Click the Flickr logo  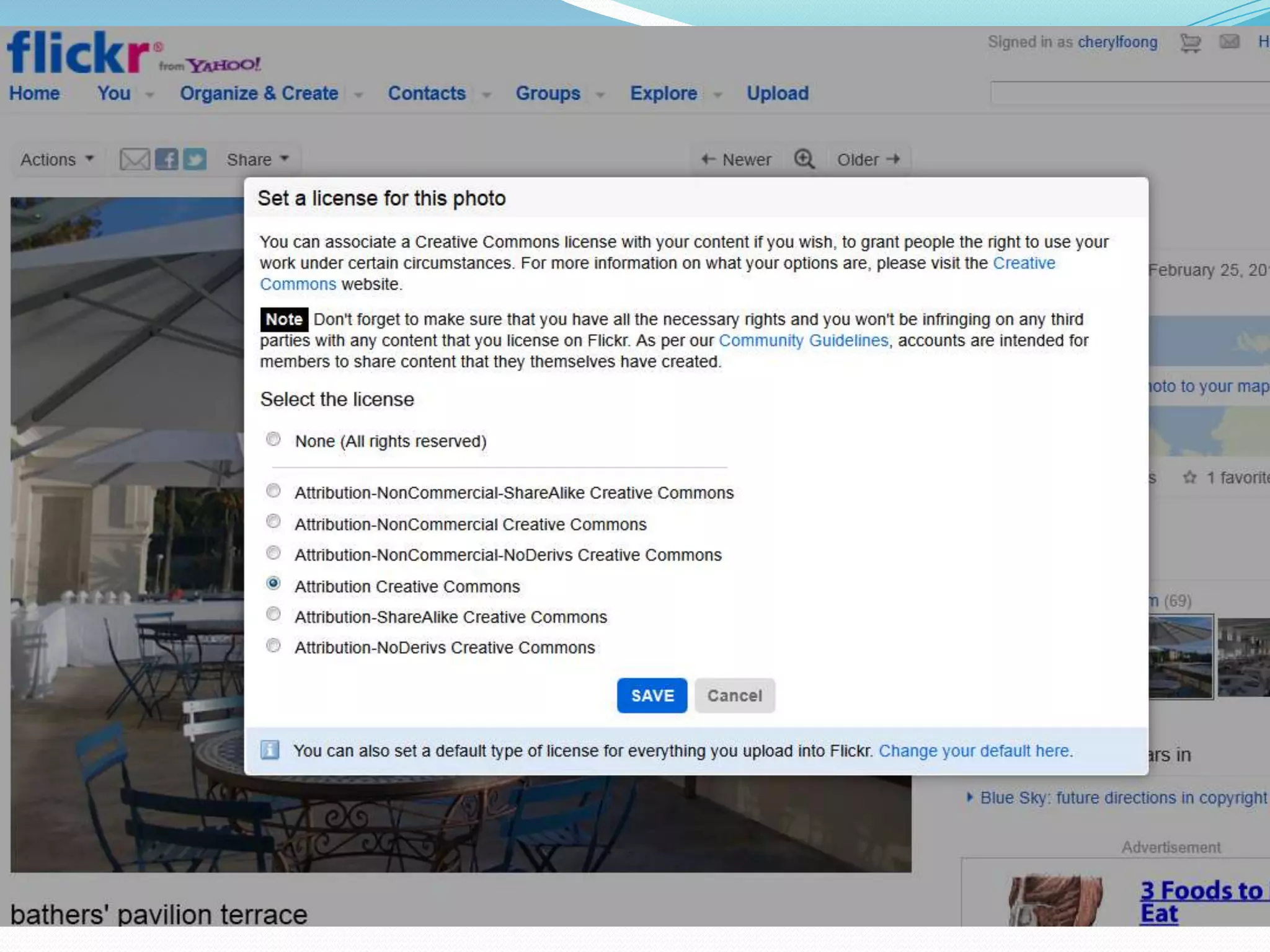click(78, 53)
